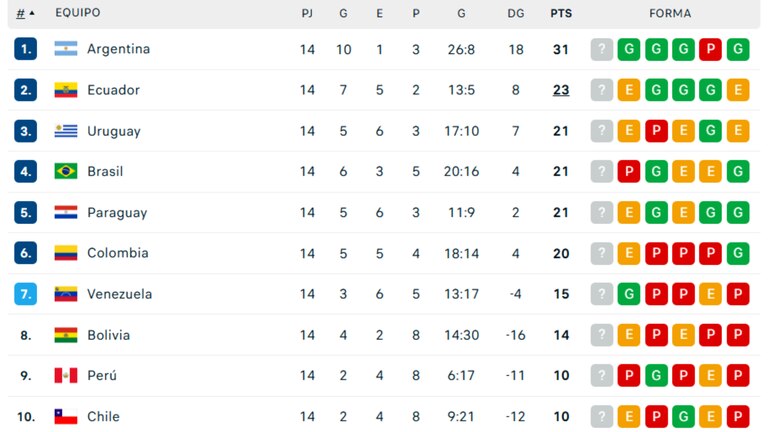The width and height of the screenshot is (768, 432).
Task: Click Ecuador's underlined 23 points value
Action: pos(561,90)
